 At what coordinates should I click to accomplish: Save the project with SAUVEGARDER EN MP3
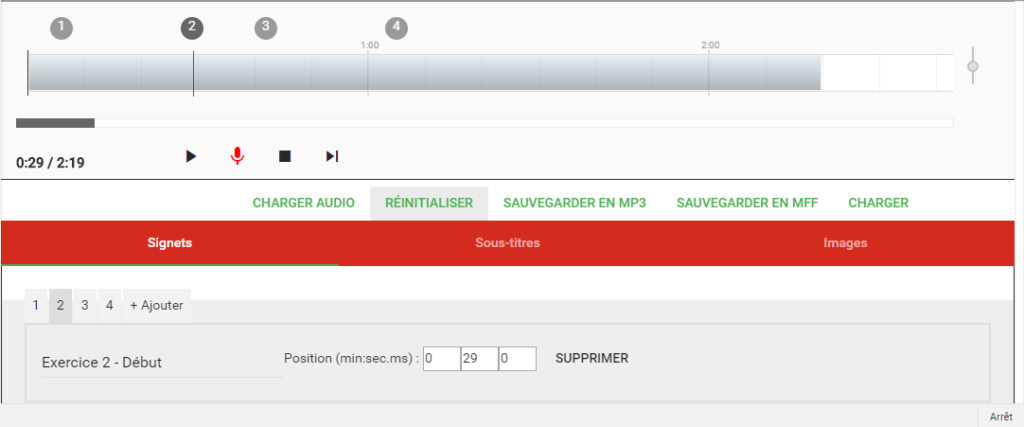point(574,203)
